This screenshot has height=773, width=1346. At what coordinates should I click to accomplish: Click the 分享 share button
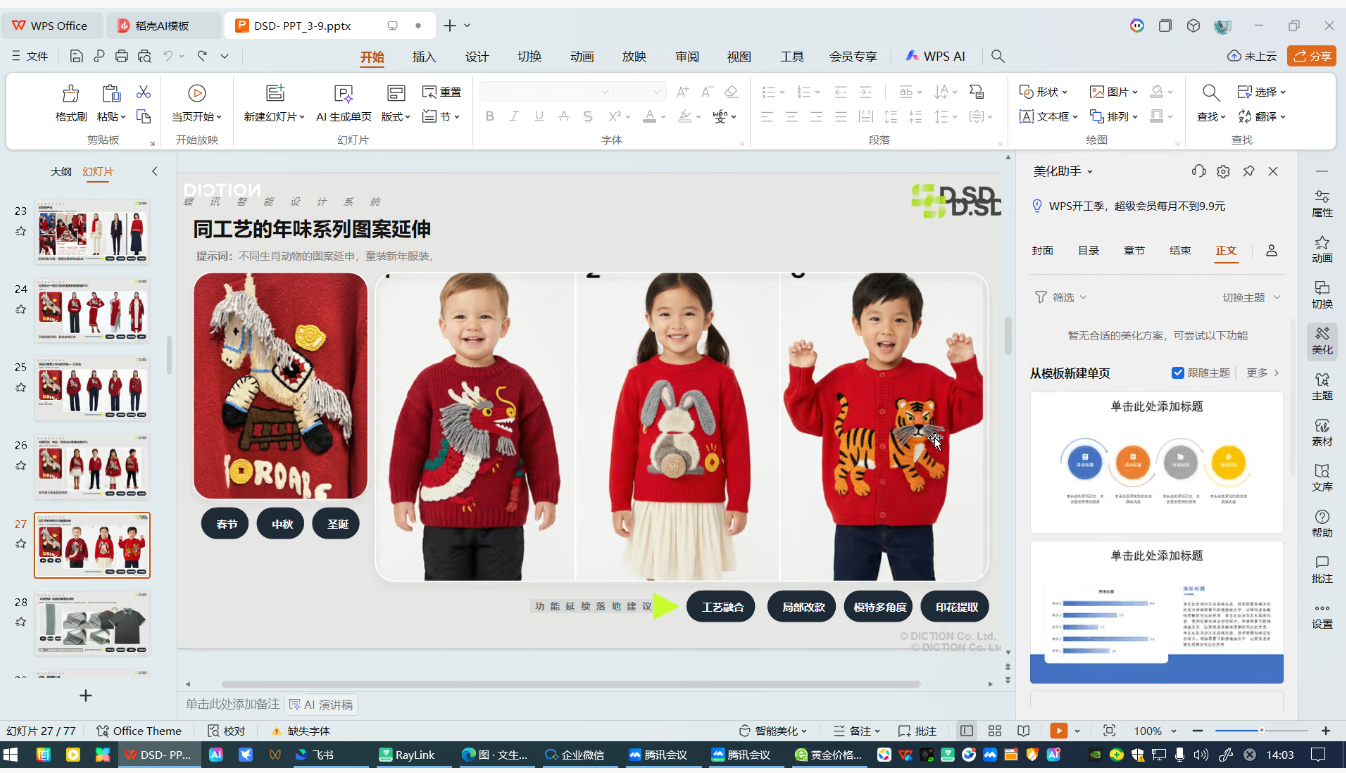click(1311, 56)
